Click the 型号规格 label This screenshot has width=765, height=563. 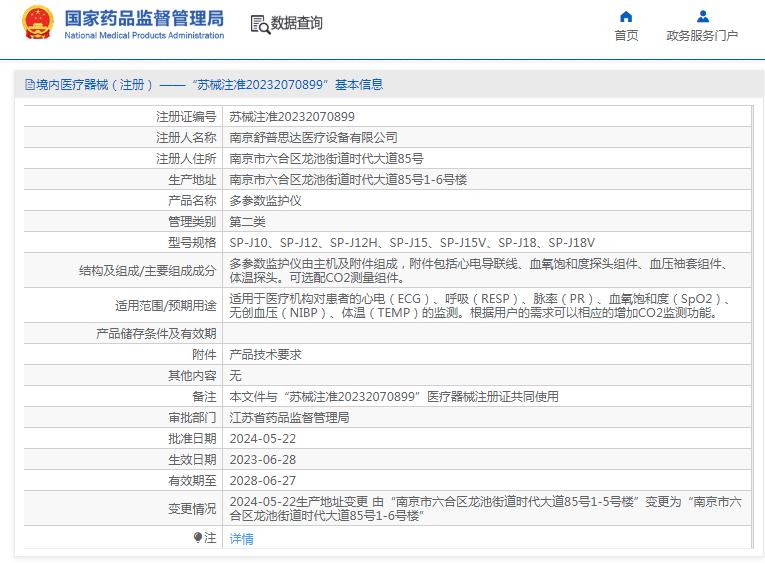(192, 242)
